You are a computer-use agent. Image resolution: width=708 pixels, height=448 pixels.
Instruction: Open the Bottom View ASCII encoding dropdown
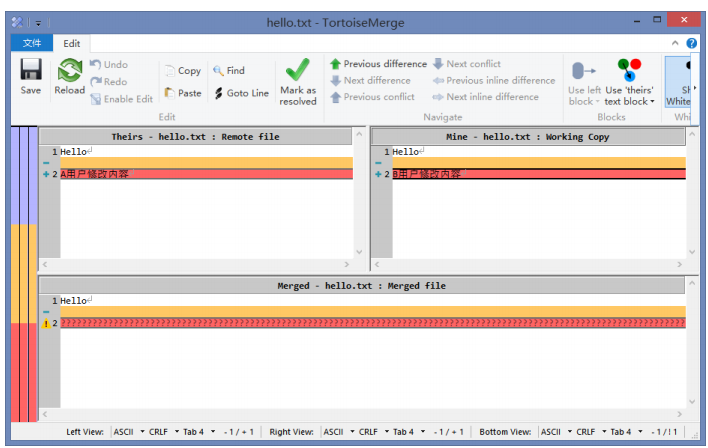click(x=556, y=432)
